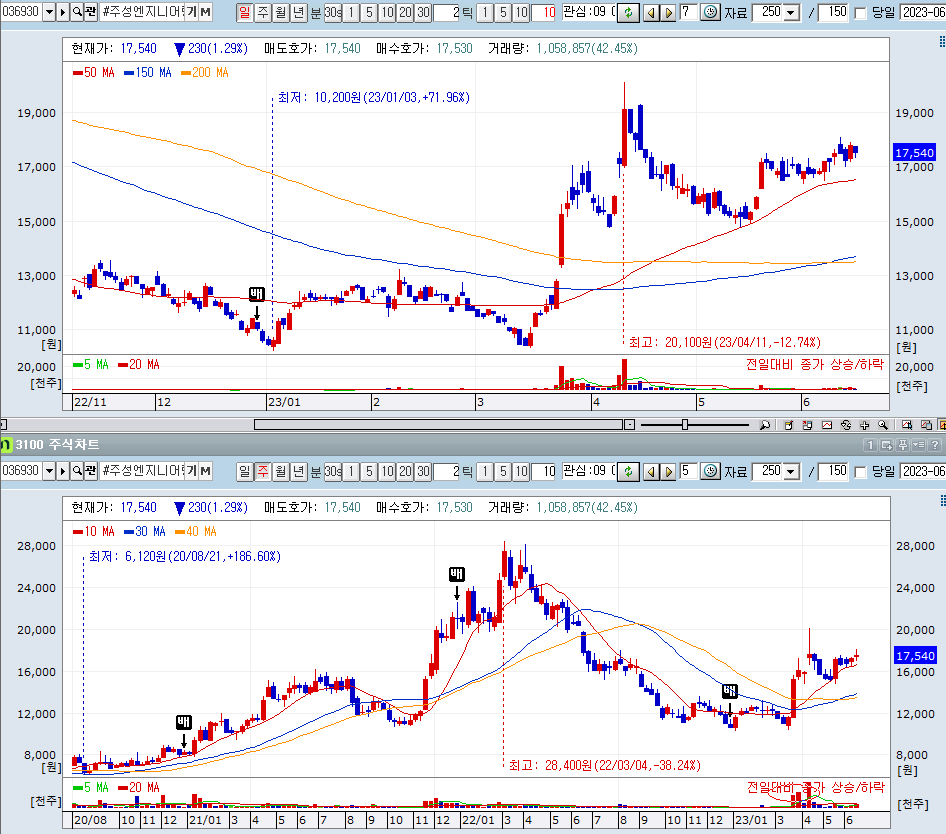
Task: Click the line chart icon in chart tools
Action: point(827,425)
